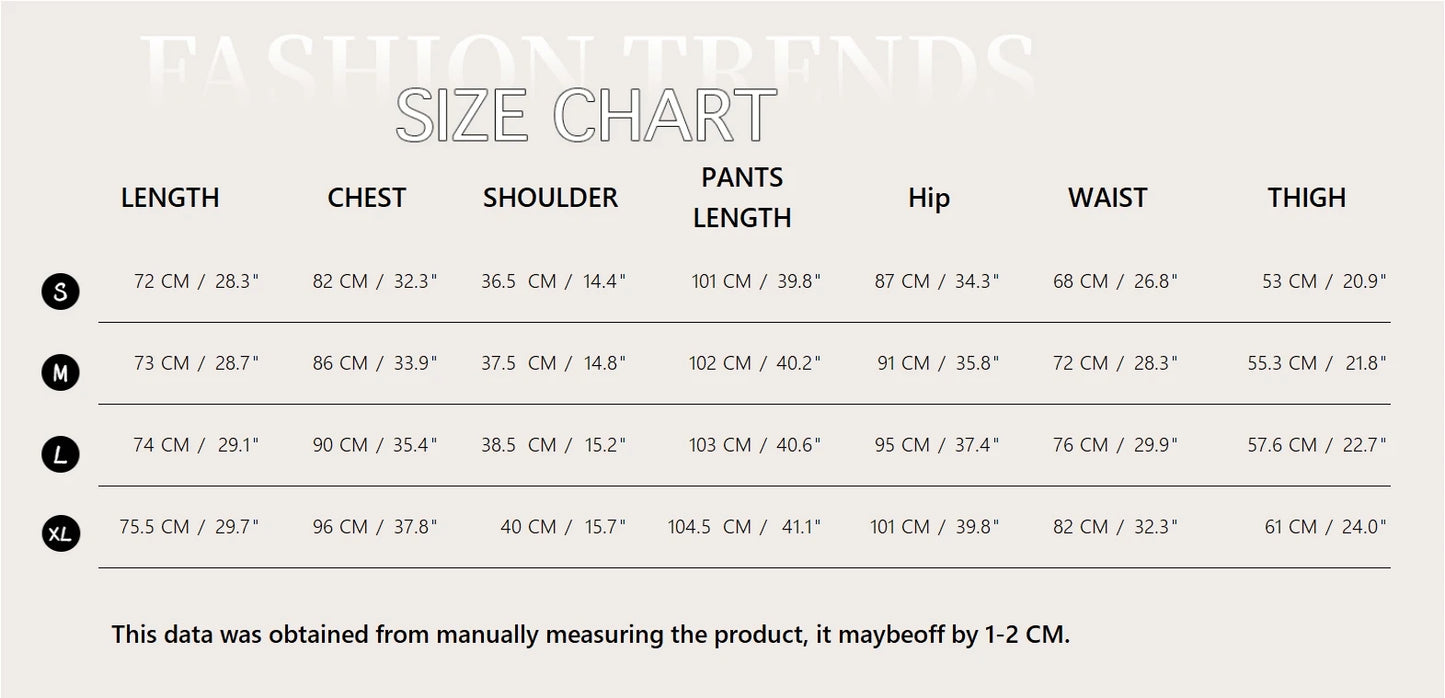The width and height of the screenshot is (1445, 698).
Task: Click the M size badge icon
Action: pyautogui.click(x=60, y=374)
